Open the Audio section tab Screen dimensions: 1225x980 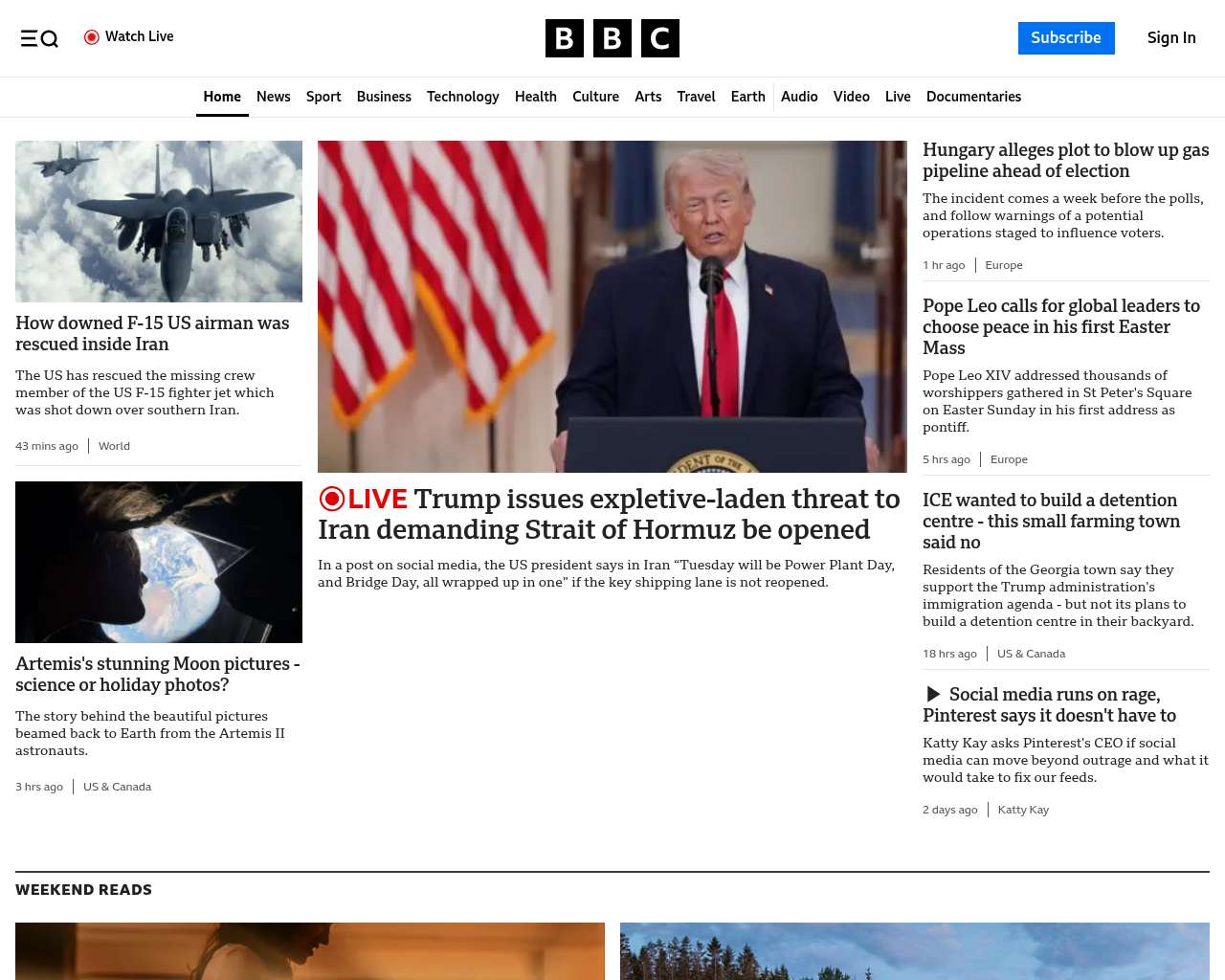point(799,97)
